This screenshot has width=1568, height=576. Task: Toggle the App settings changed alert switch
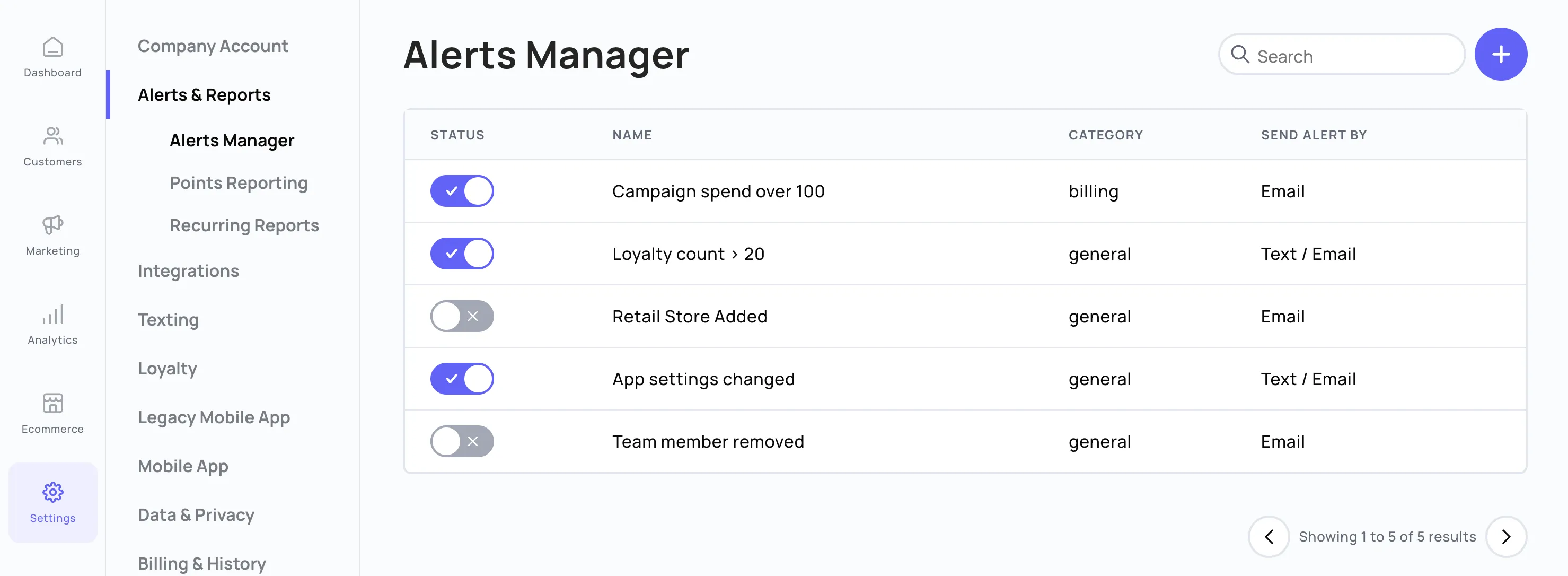462,379
